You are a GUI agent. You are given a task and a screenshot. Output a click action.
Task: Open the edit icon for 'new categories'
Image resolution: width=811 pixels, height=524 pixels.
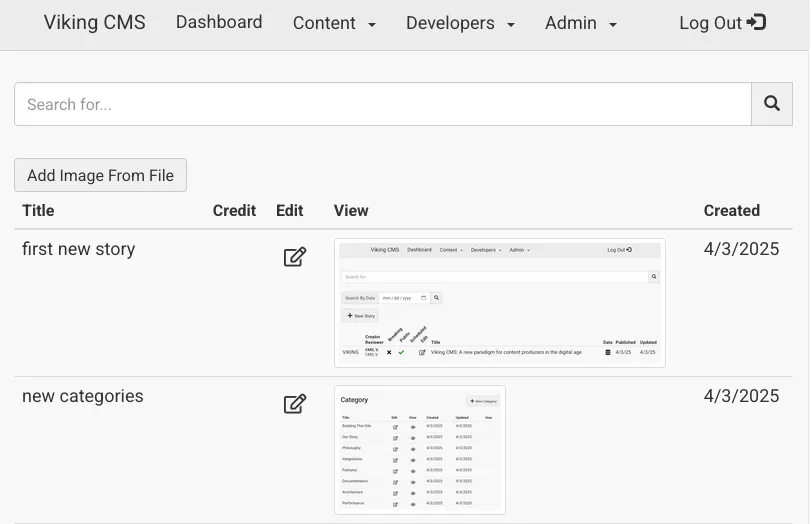click(x=294, y=404)
